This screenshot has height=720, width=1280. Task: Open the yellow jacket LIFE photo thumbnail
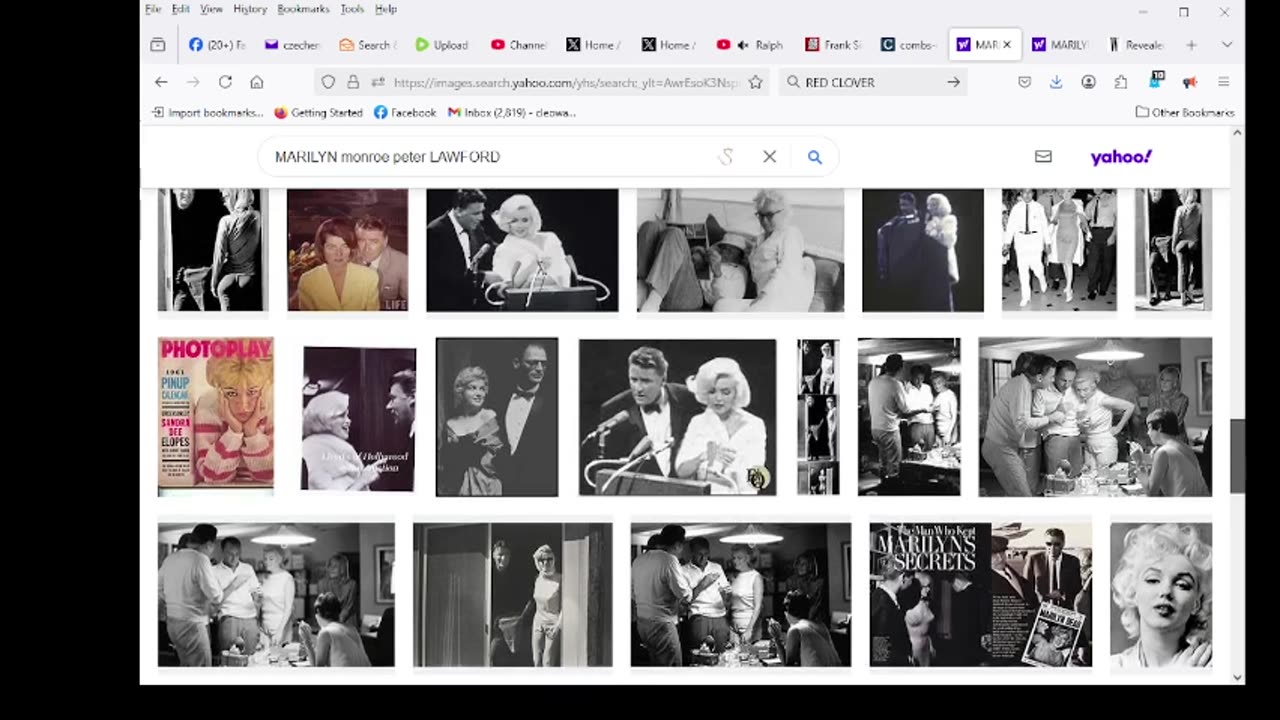348,250
